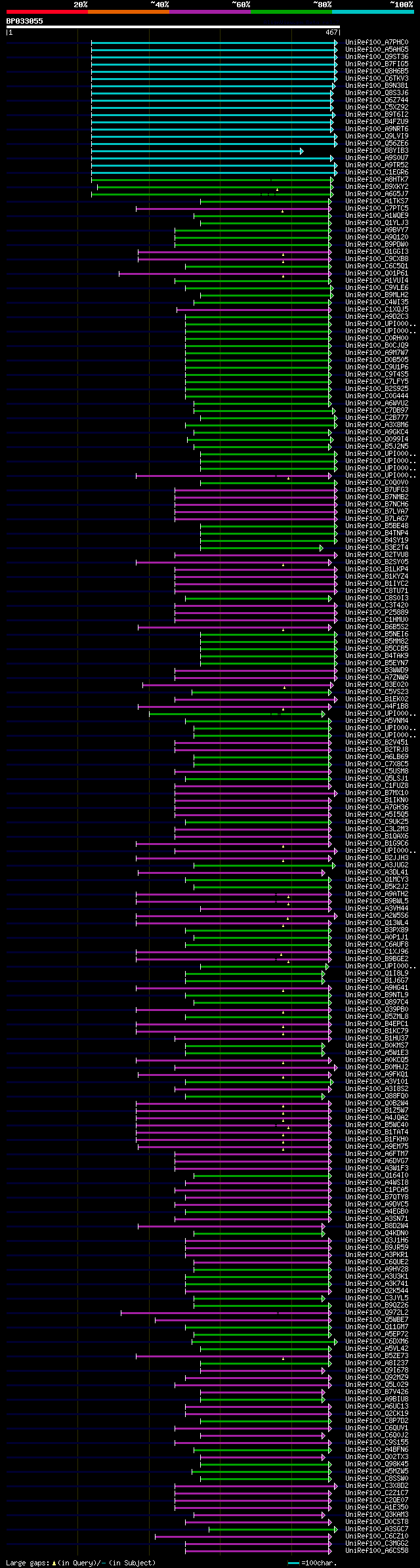Open hit UniRef100_Q1YLJ3
This screenshot has height=1568, width=420.
[377, 223]
